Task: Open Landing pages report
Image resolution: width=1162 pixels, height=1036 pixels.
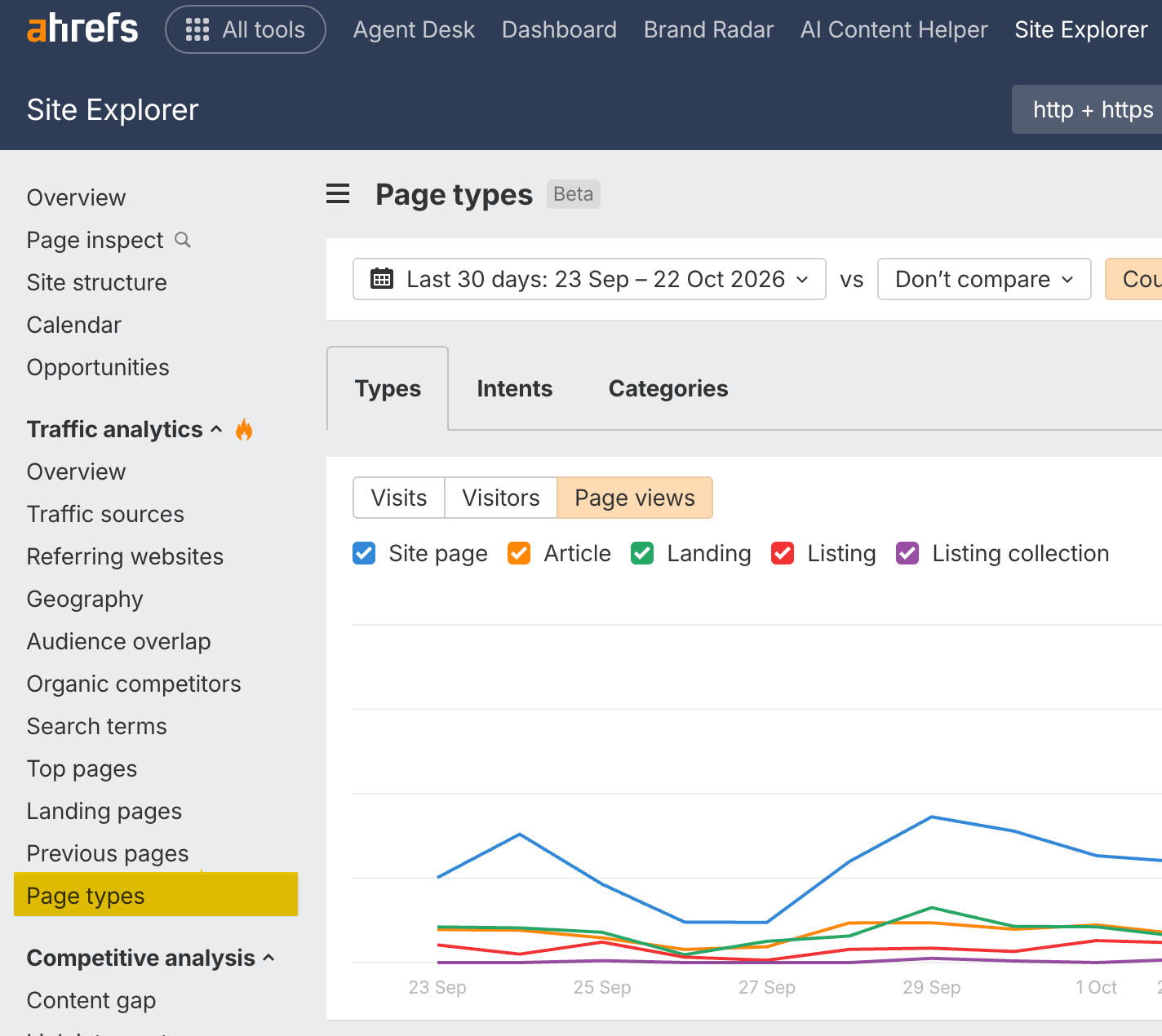Action: click(104, 811)
